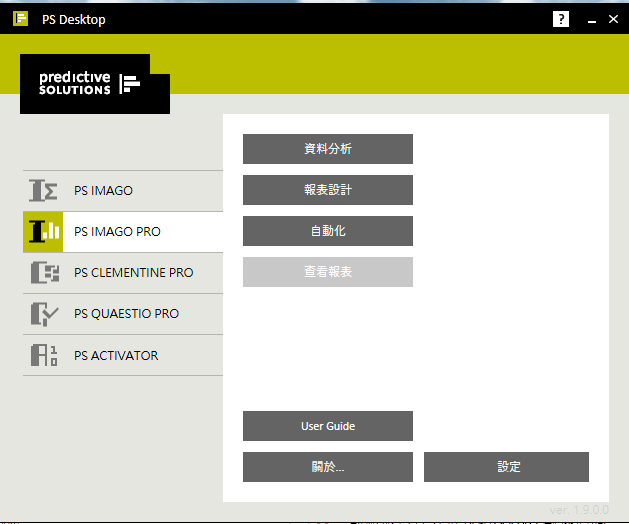Close the PS Desktop window

pos(613,19)
